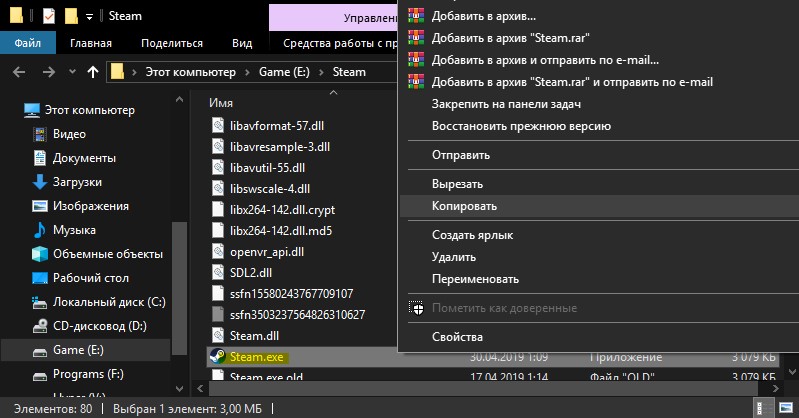Viewport: 799px width, 418px height.
Task: Click Этот компьютер in the address breadcrumb
Action: (x=191, y=72)
